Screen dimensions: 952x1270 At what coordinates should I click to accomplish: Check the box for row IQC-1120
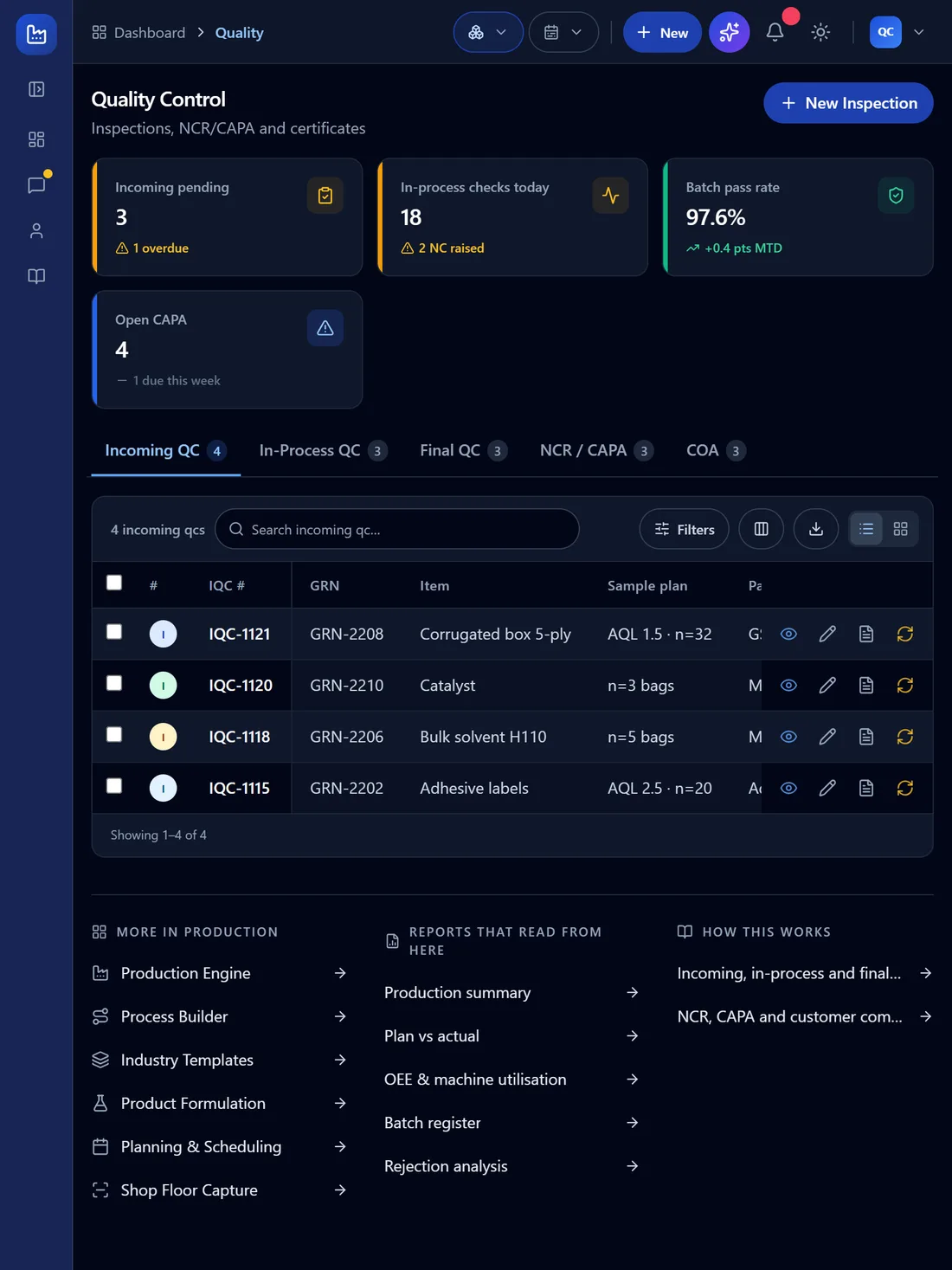point(114,683)
